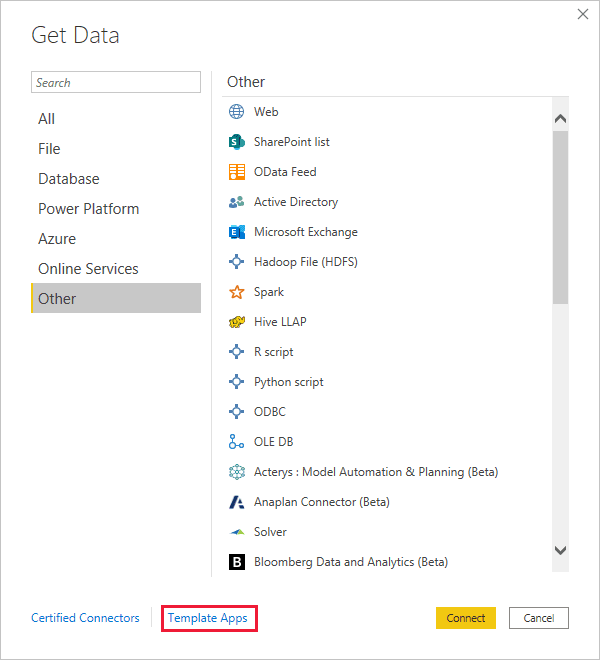Open the Online Services category
The image size is (600, 660).
pyautogui.click(x=88, y=269)
